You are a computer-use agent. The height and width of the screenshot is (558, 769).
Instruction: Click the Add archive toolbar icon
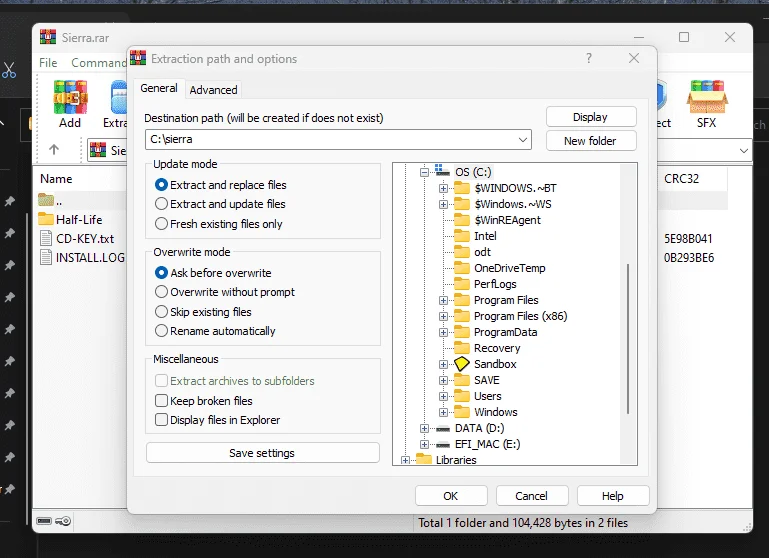click(x=70, y=98)
